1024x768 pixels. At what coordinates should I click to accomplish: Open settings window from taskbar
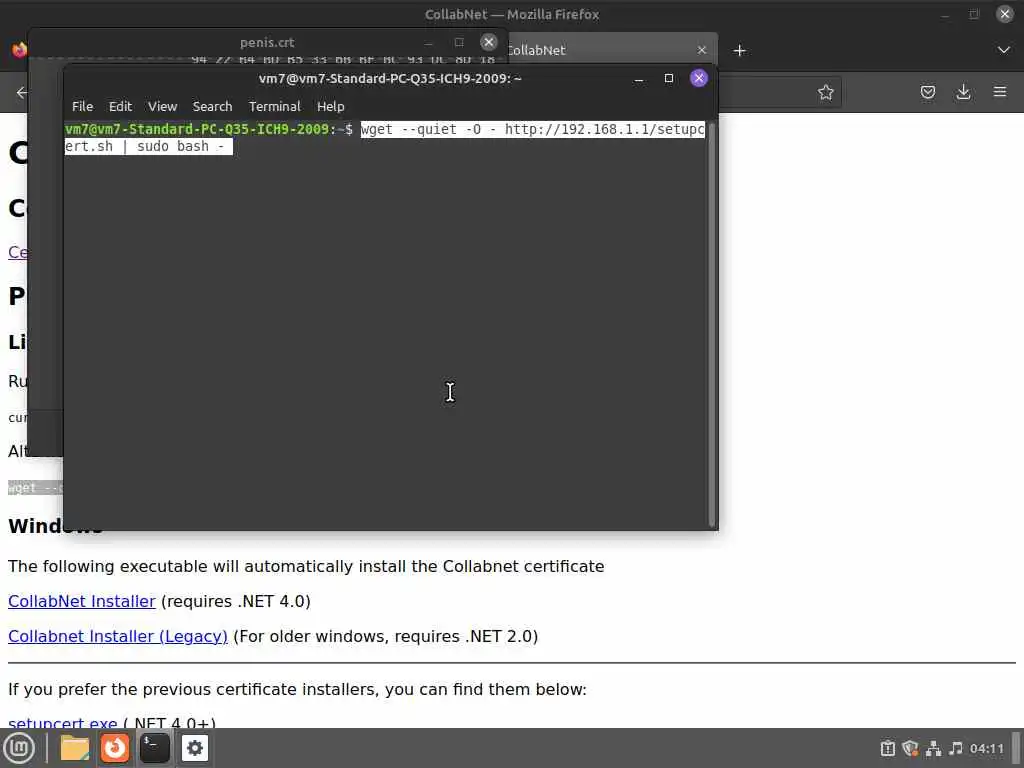(x=195, y=748)
